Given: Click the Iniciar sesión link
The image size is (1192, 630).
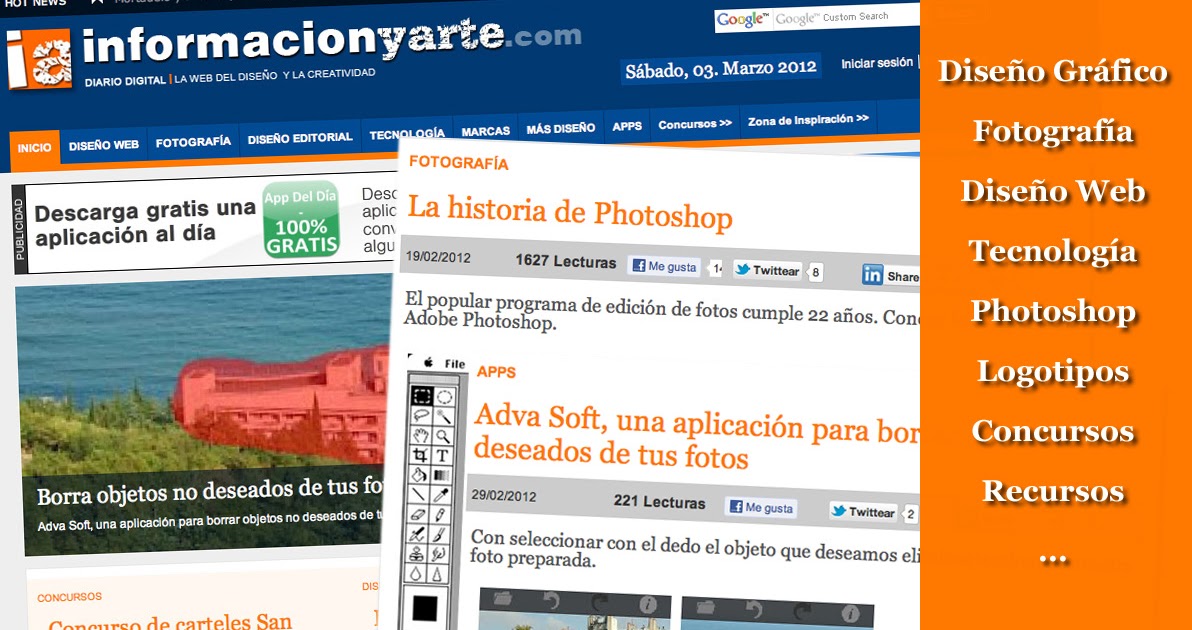Looking at the screenshot, I should tap(877, 63).
